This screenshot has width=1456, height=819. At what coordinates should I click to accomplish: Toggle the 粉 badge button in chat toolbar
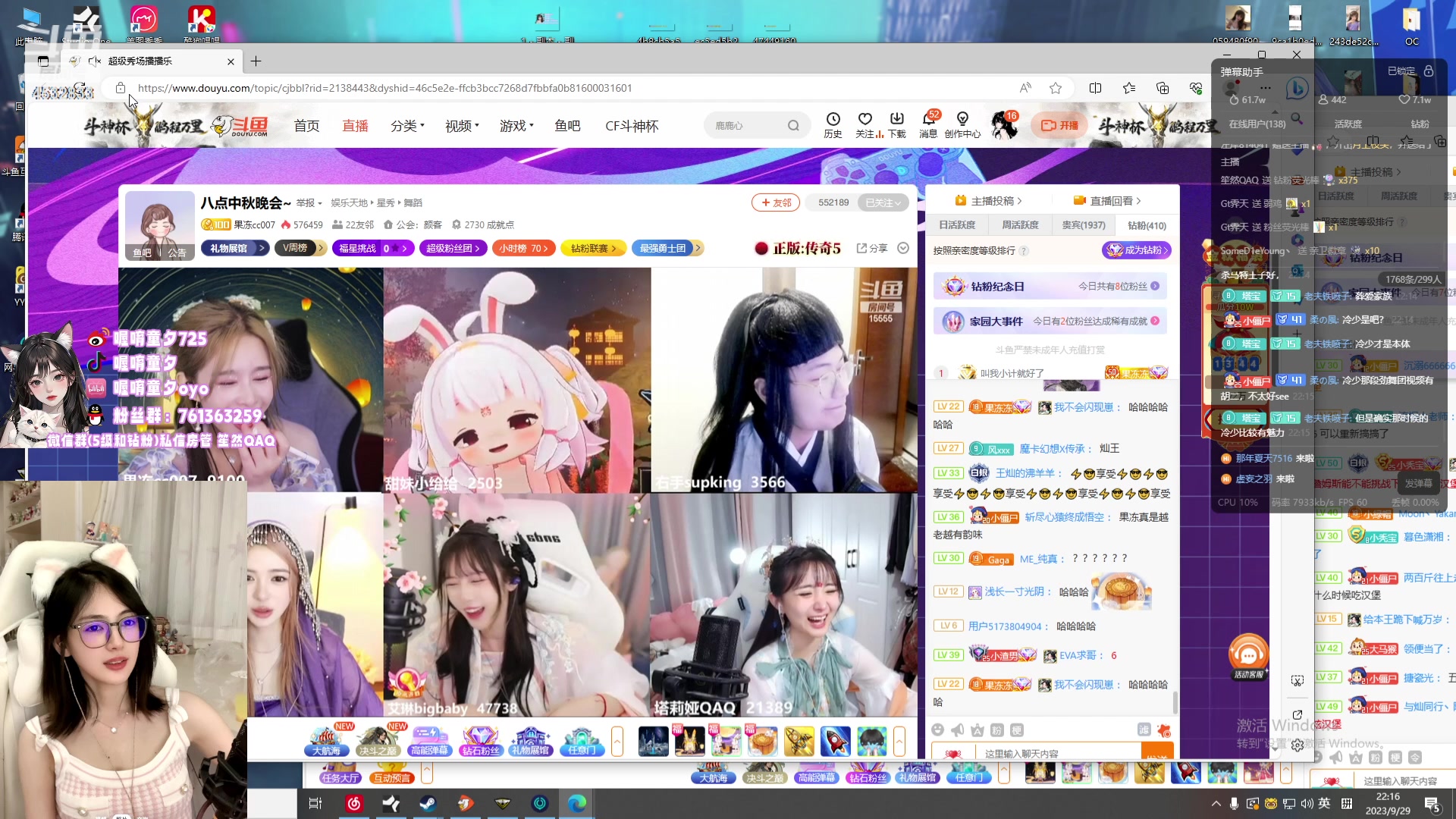997,730
